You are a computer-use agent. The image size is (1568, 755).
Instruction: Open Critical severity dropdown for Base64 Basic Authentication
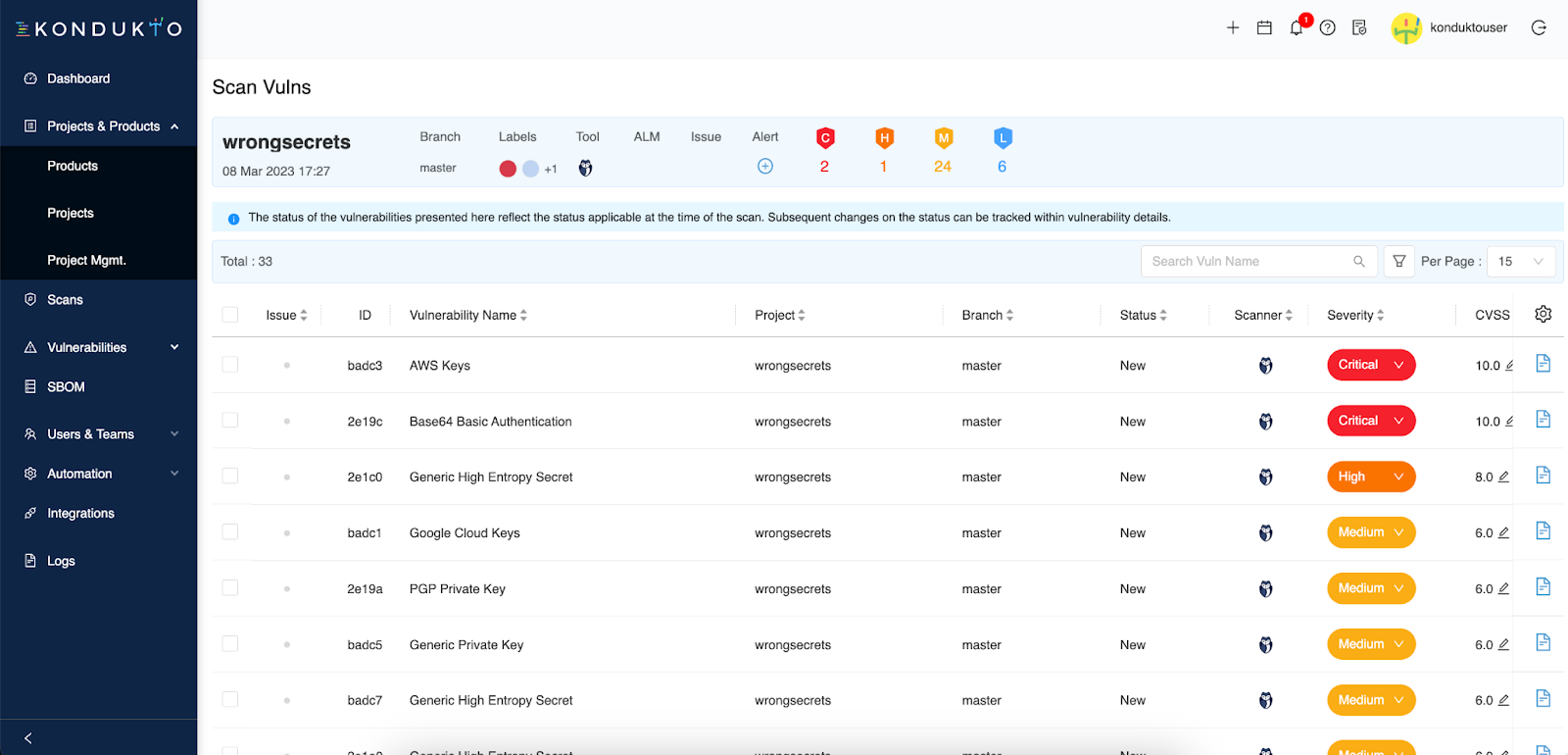tap(1371, 421)
